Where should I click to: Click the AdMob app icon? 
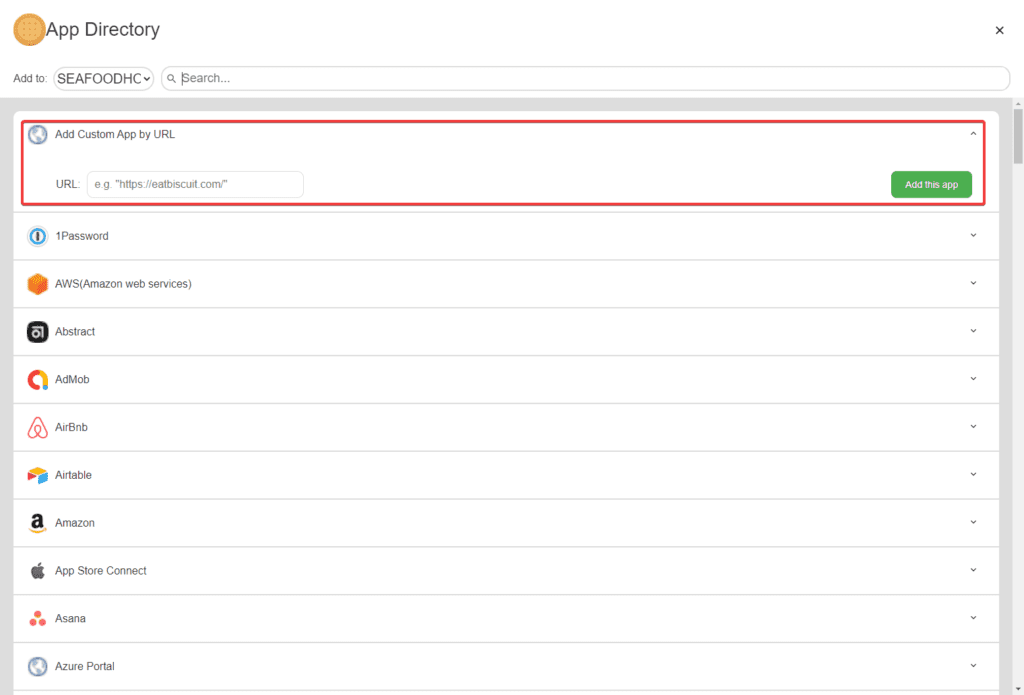coord(37,380)
